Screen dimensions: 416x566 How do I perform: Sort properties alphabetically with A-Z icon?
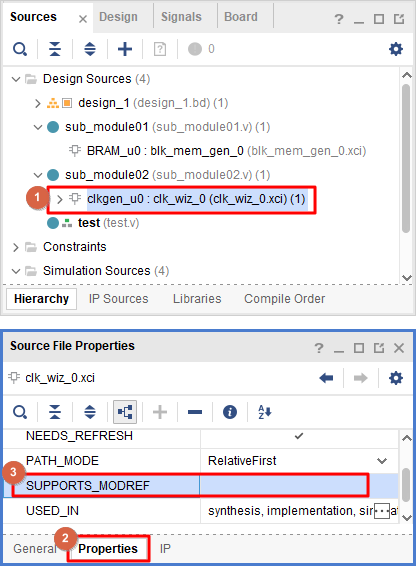[265, 412]
